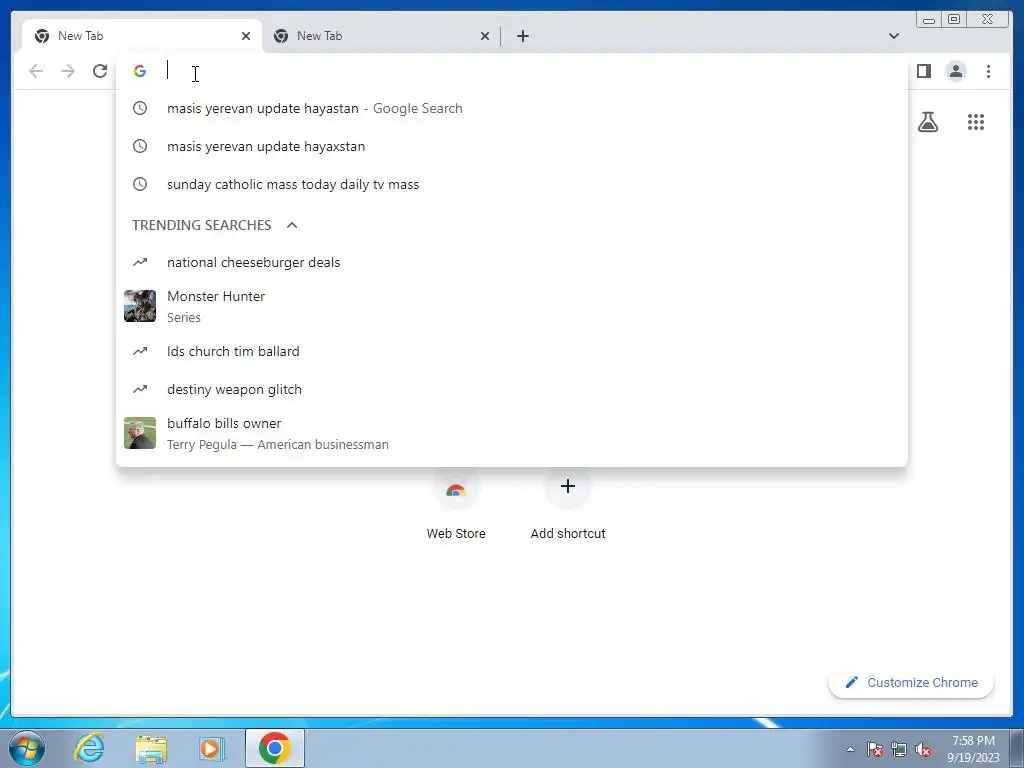The image size is (1024, 768).
Task: Select the Monster Hunter Series suggestion
Action: (x=511, y=306)
